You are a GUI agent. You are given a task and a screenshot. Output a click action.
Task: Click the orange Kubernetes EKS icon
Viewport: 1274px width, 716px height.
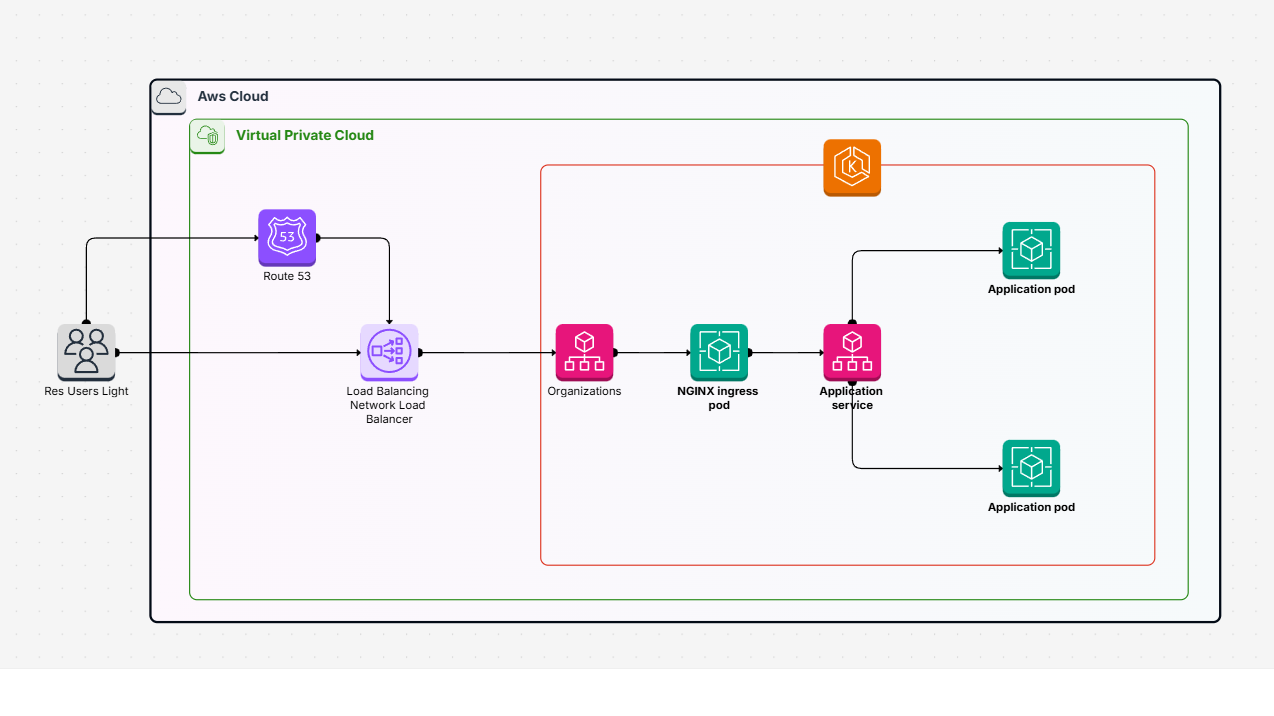click(x=852, y=168)
